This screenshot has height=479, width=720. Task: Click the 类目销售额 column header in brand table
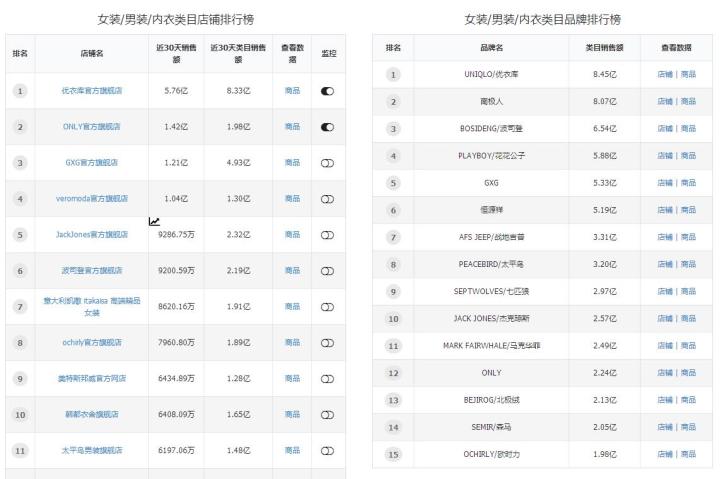[605, 47]
